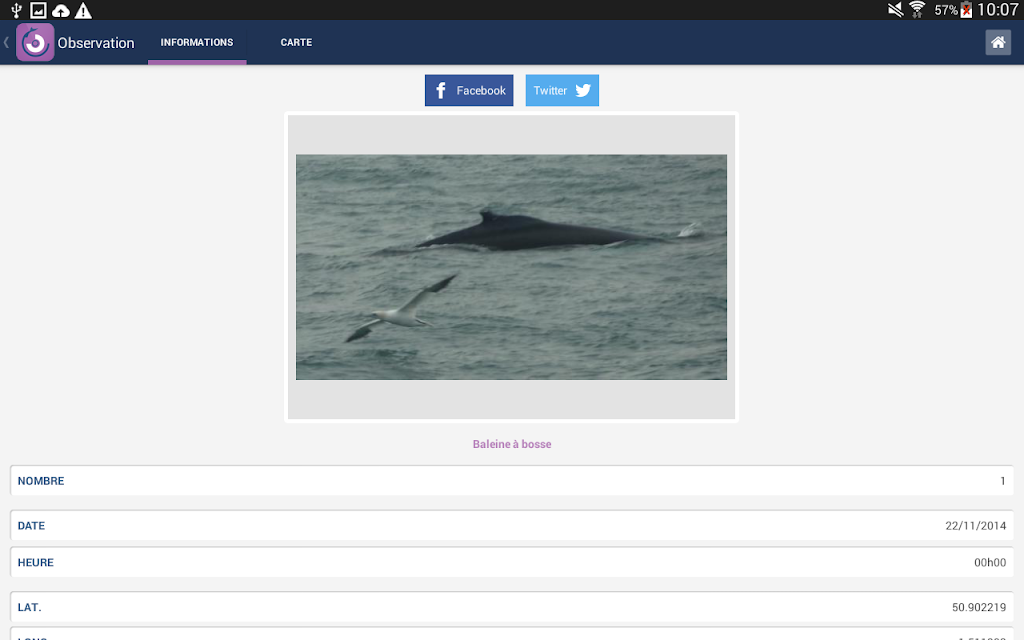
Task: Click the date value 22/11/2014
Action: click(976, 526)
